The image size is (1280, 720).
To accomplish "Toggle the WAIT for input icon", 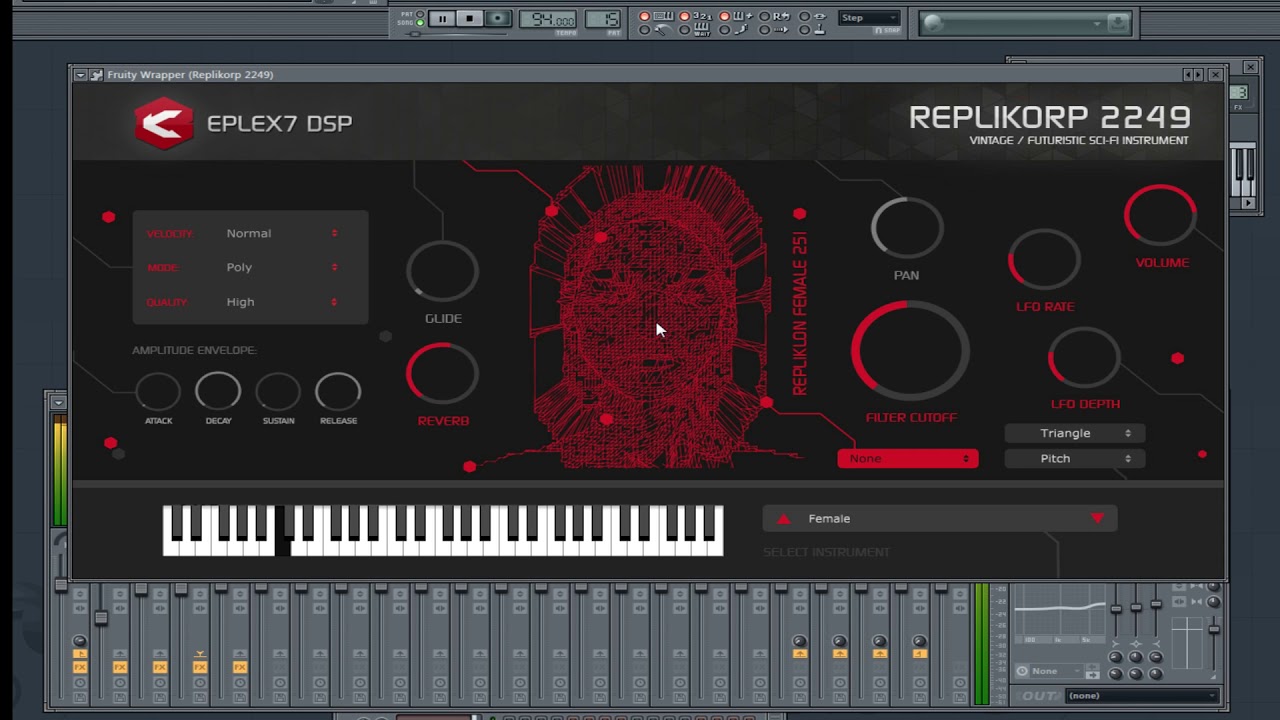I will coord(702,30).
